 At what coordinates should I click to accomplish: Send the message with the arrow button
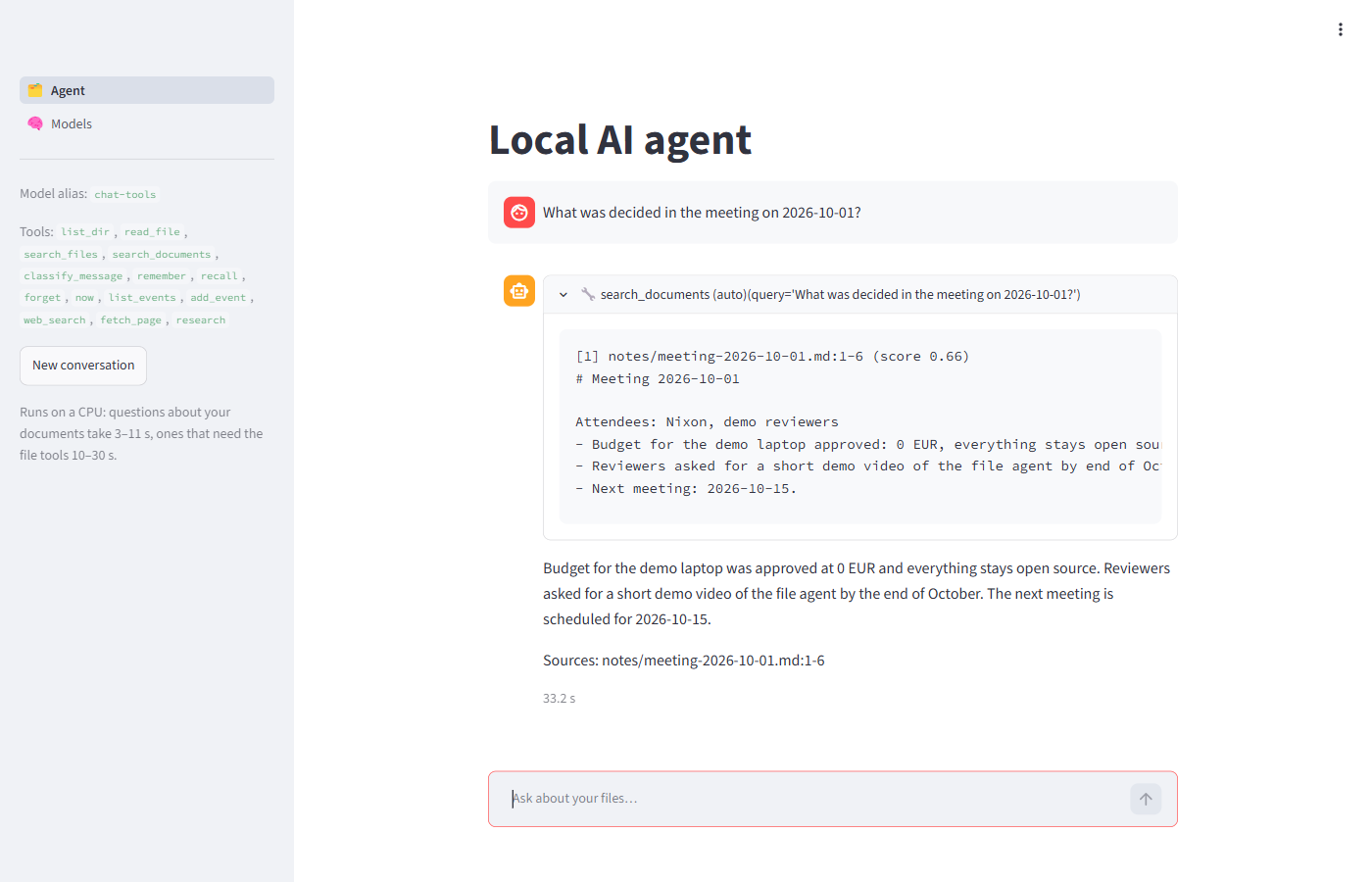(x=1146, y=799)
